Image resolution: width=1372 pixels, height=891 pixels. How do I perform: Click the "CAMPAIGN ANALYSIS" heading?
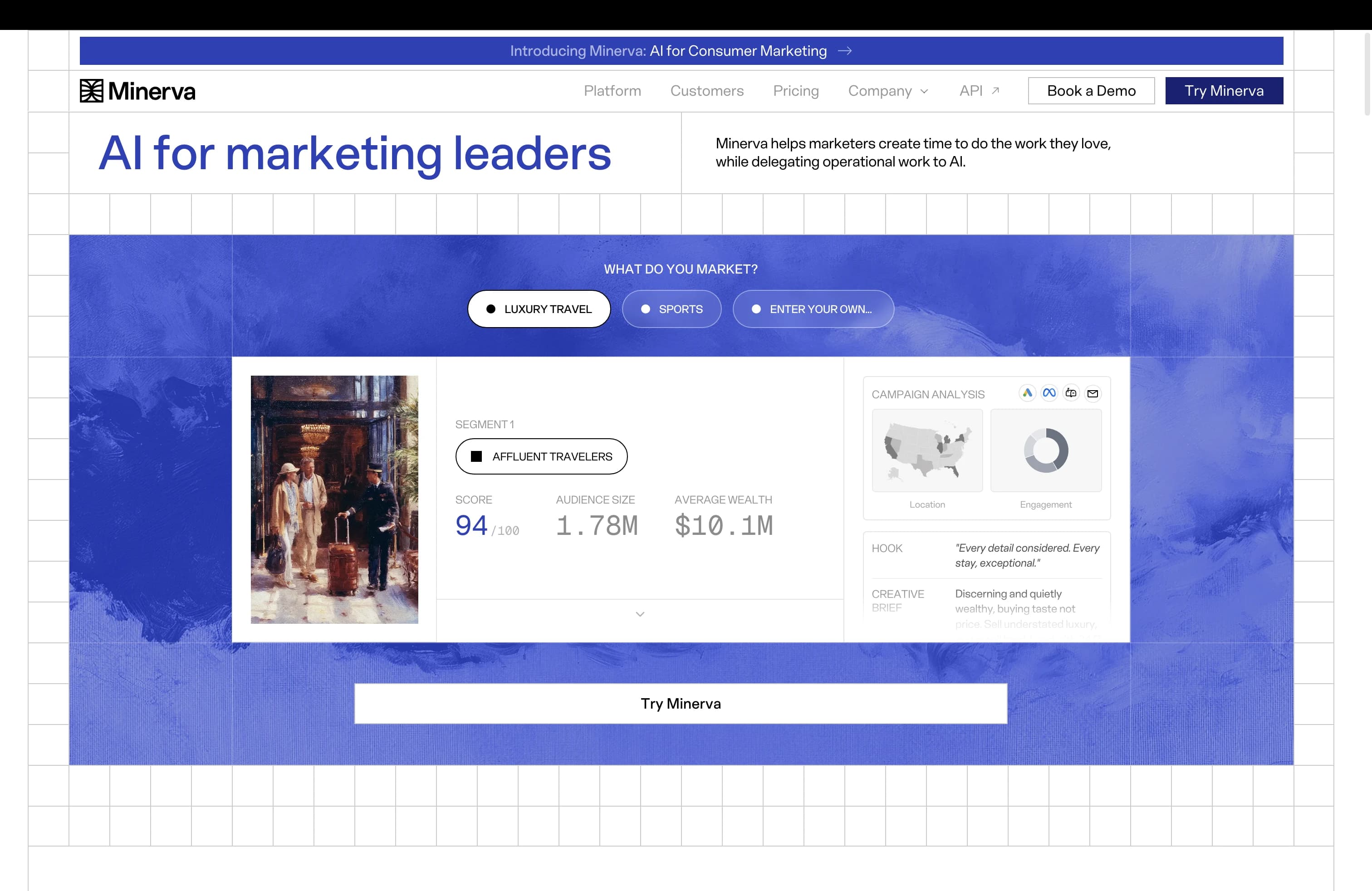[x=928, y=395]
